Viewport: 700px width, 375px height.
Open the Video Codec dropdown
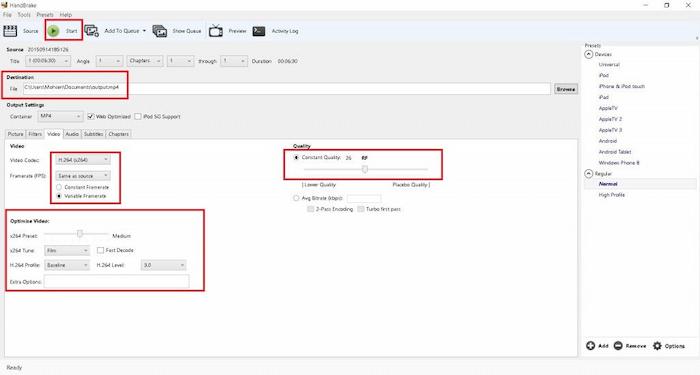coord(83,160)
